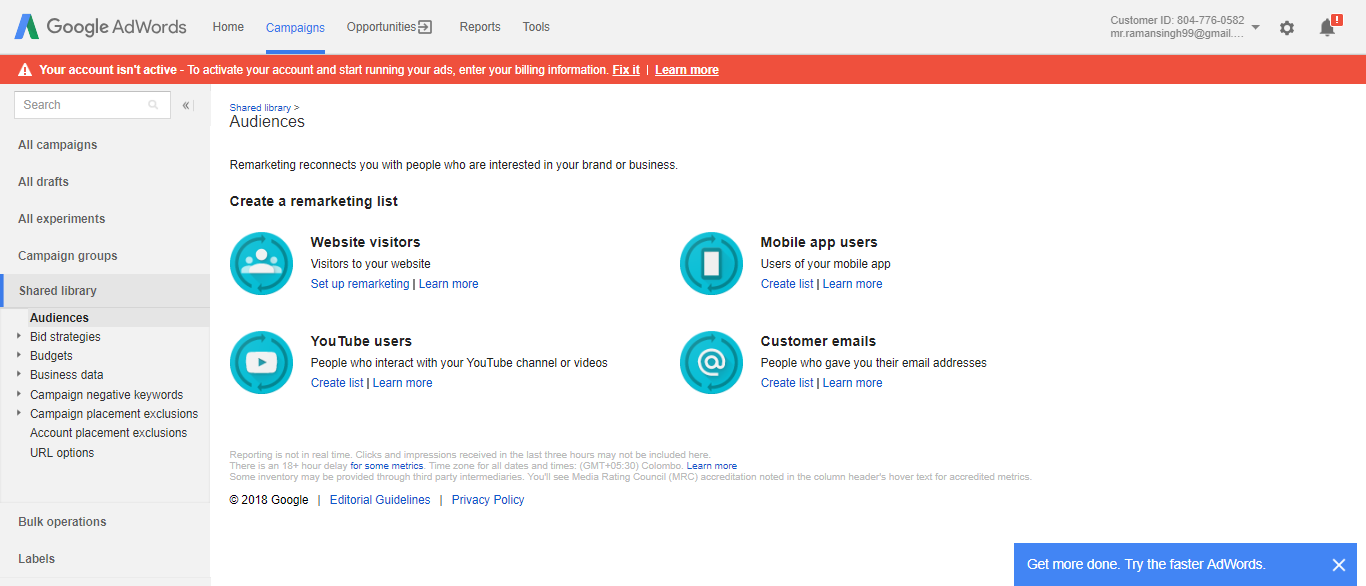The image size is (1366, 586).
Task: Open All campaigns in the sidebar
Action: pyautogui.click(x=58, y=145)
